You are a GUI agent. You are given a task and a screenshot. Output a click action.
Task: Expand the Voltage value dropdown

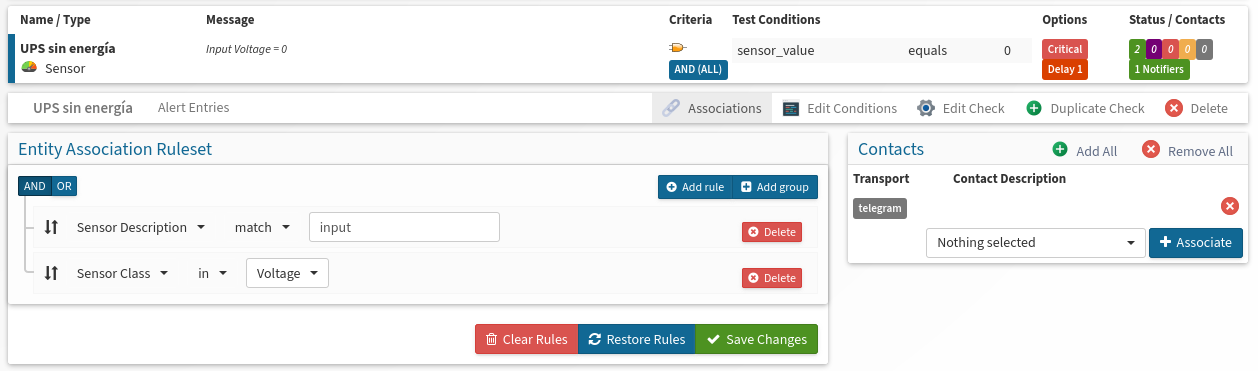tap(287, 273)
